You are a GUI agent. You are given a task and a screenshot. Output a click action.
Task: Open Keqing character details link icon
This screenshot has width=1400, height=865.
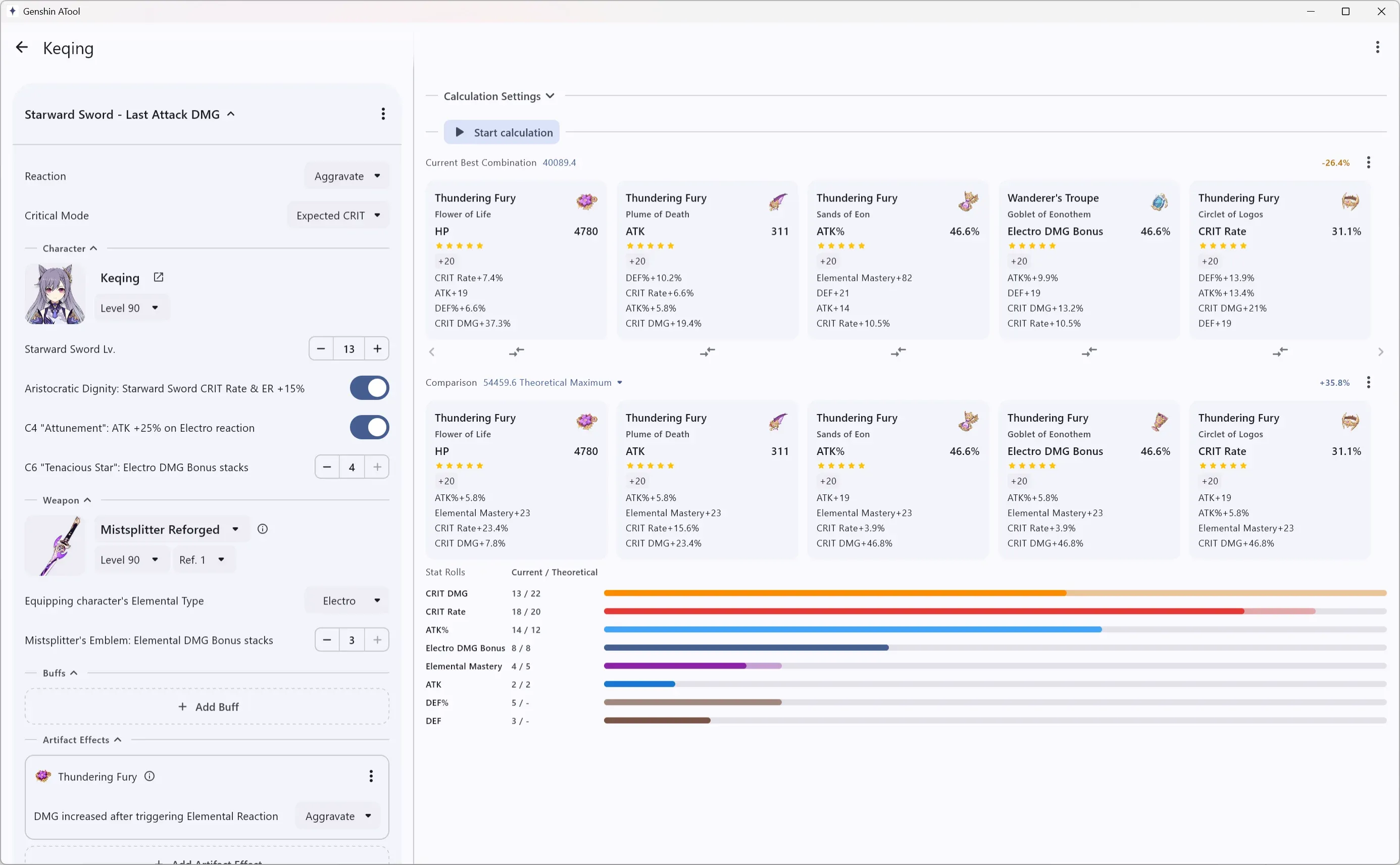point(159,277)
